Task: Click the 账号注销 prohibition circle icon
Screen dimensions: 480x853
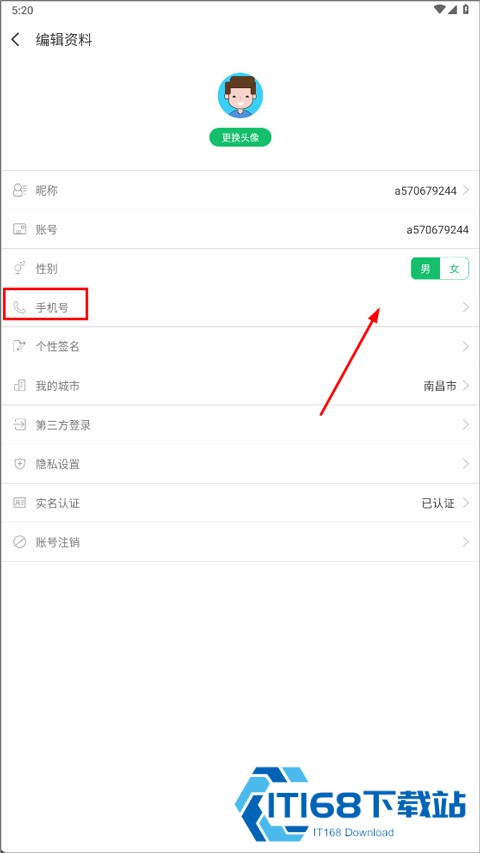Action: tap(20, 542)
